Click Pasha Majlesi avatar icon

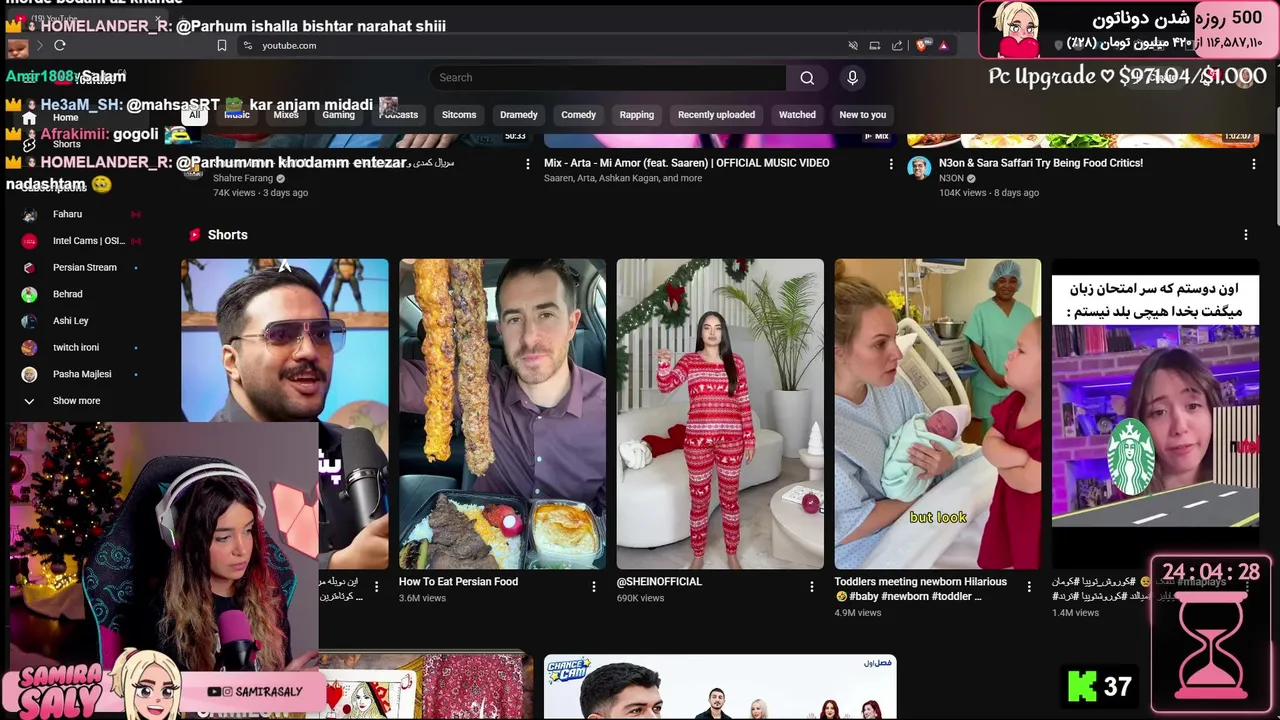point(30,374)
